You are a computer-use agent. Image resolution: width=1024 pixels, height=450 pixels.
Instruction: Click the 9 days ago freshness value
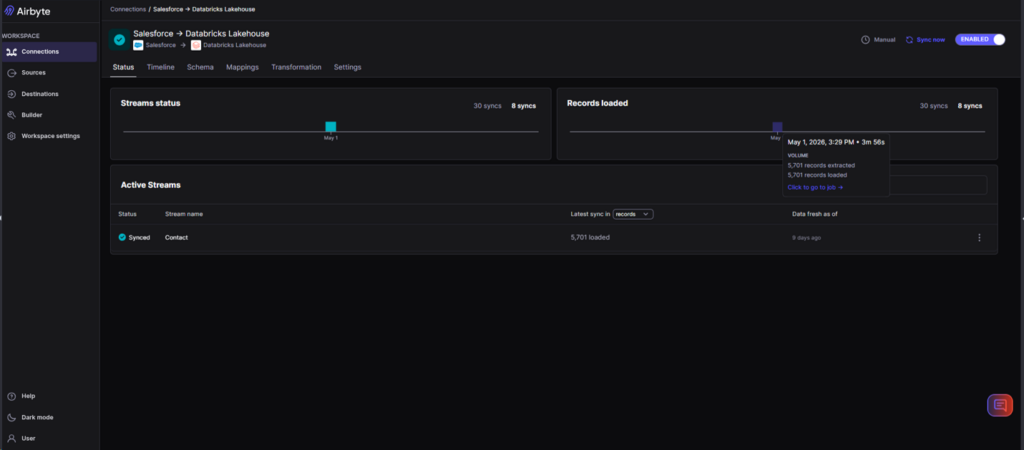[x=806, y=238]
